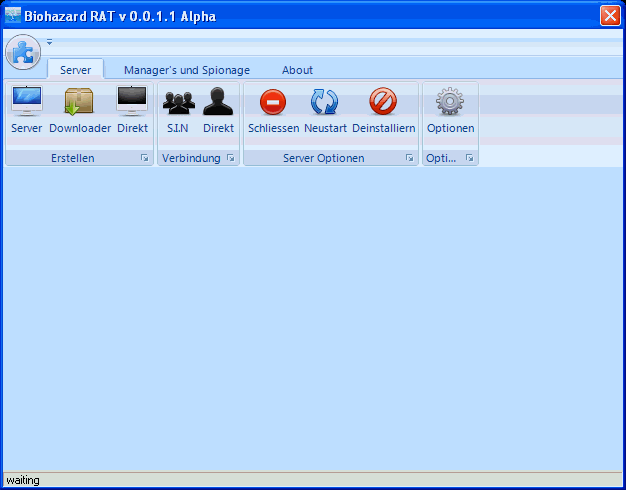This screenshot has width=626, height=490.
Task: Select the Deinstallieren icon
Action: coord(383,102)
